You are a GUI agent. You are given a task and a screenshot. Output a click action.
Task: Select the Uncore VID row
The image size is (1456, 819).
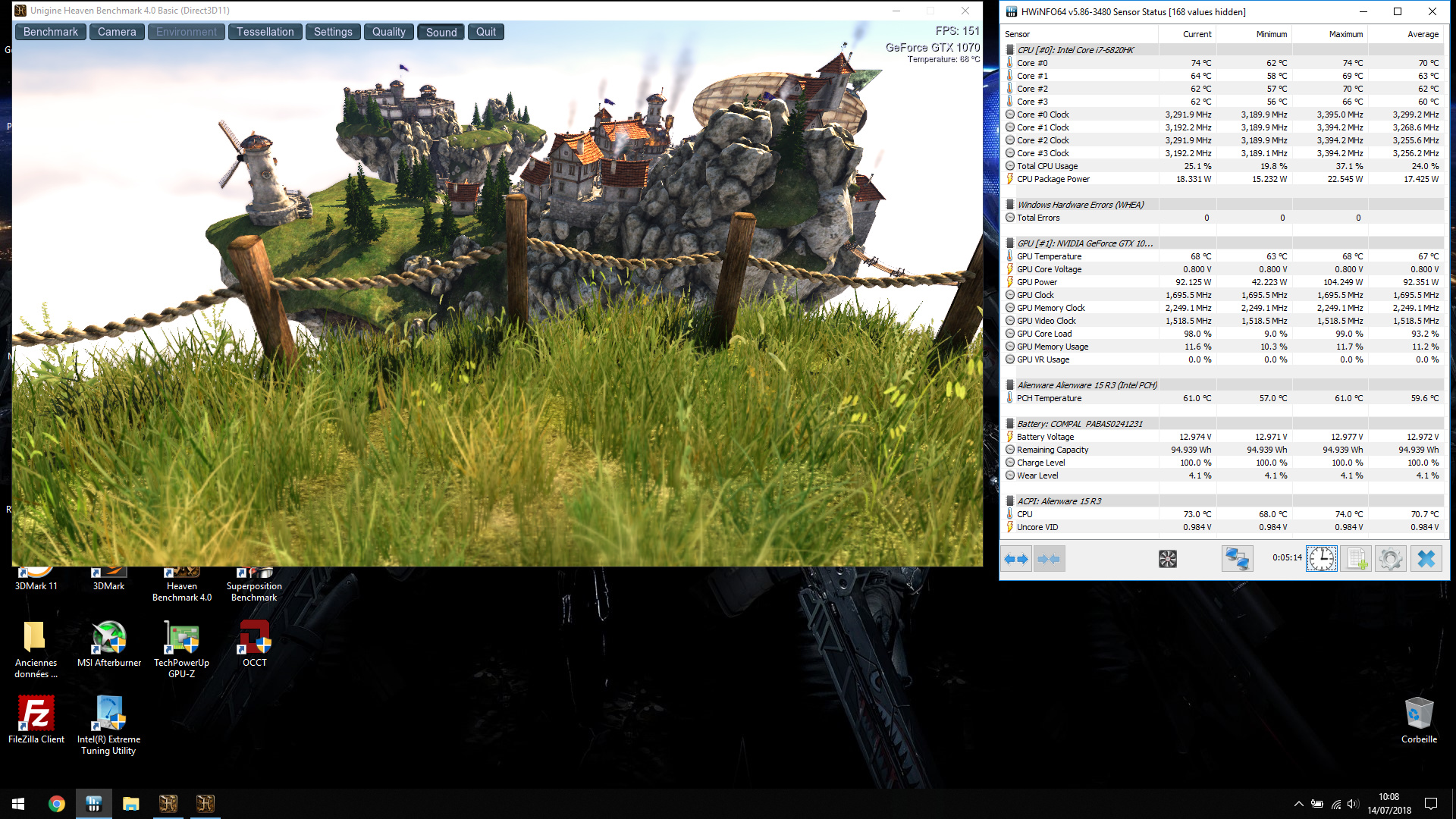1222,527
